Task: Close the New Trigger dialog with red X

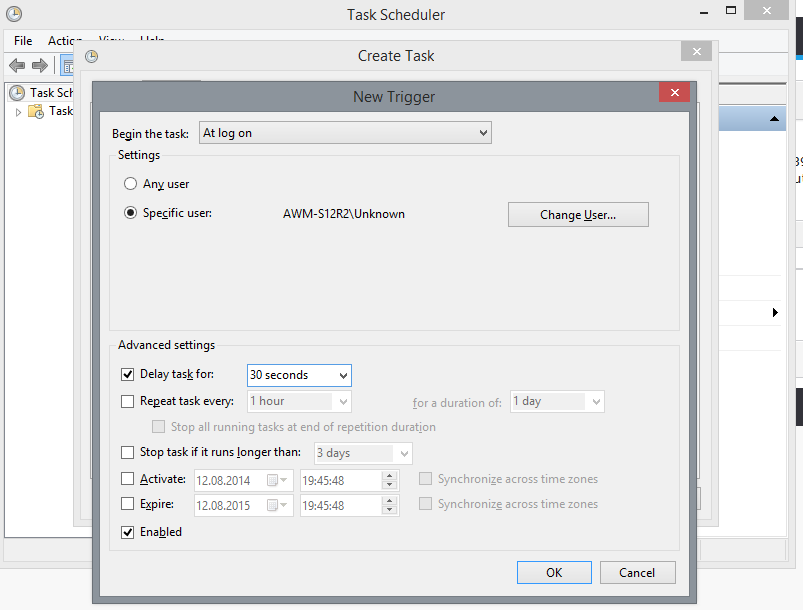Action: click(674, 93)
